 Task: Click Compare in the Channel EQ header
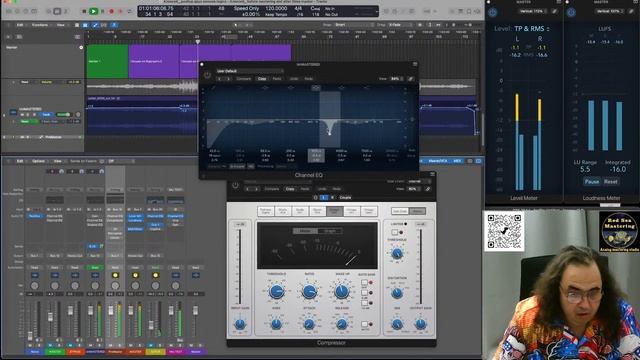(x=244, y=79)
